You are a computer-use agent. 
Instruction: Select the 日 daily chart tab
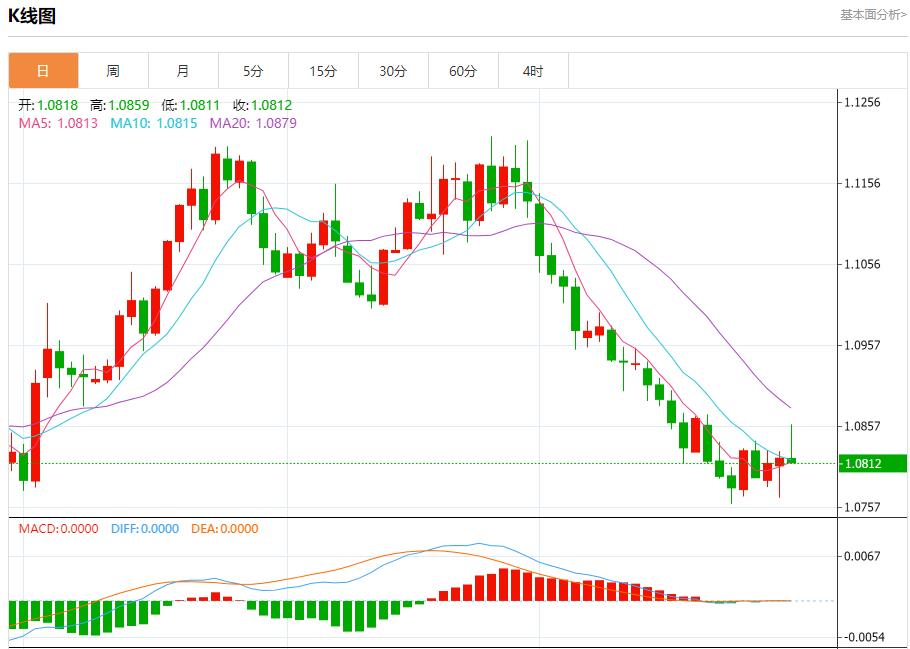tap(43, 71)
